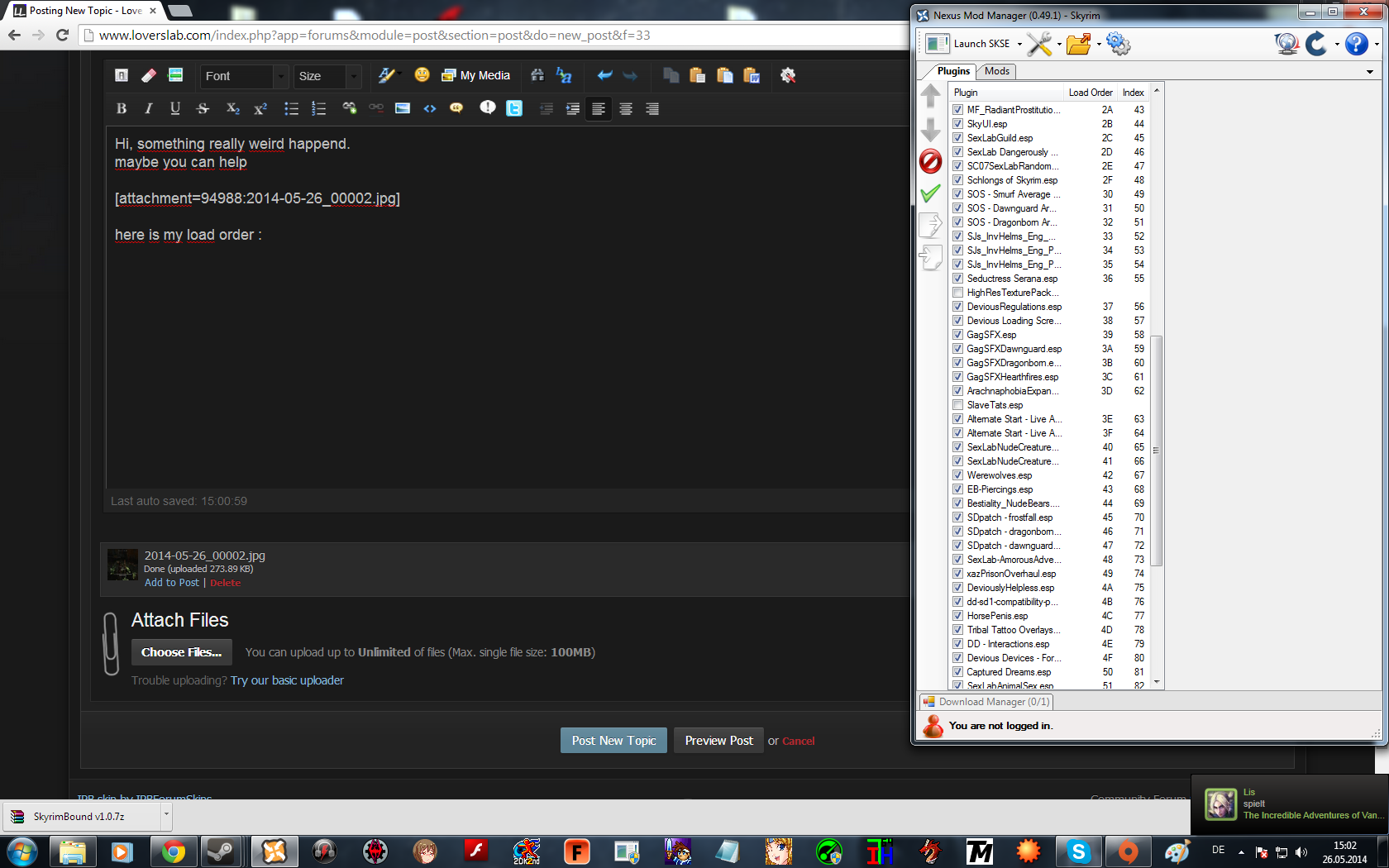Open My Media in the editor toolbar
The height and width of the screenshot is (868, 1389).
pyautogui.click(x=476, y=75)
